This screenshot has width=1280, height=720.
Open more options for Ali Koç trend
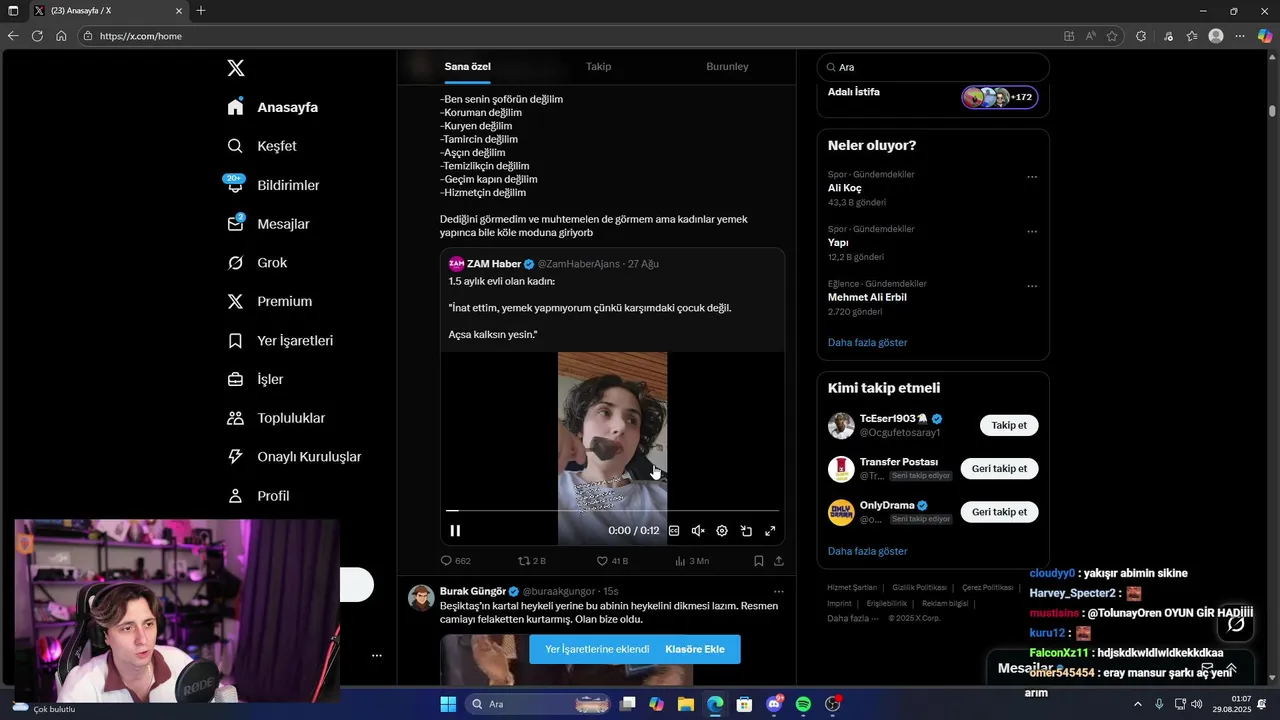tap(1032, 177)
